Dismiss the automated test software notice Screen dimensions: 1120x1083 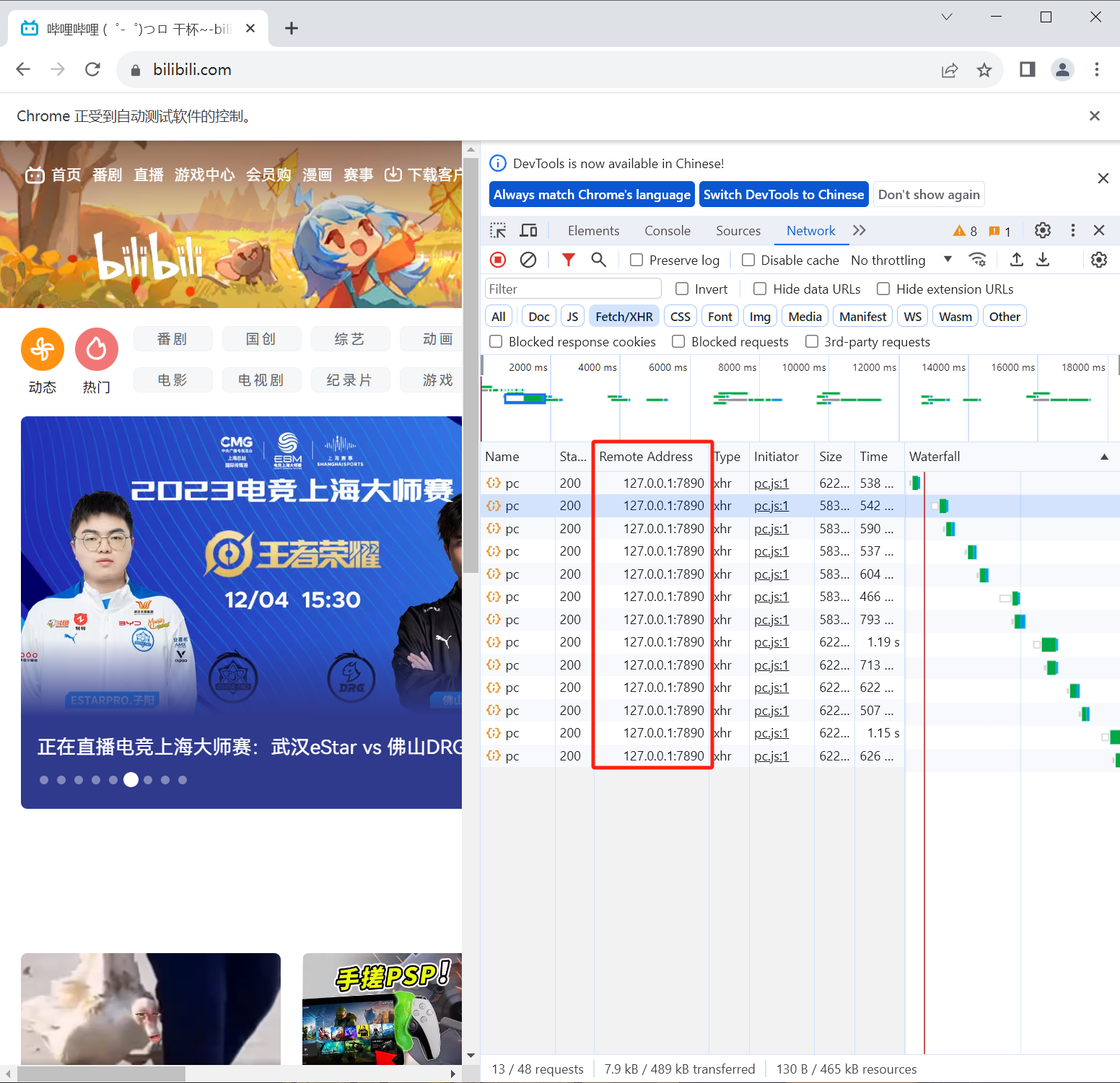click(1095, 115)
